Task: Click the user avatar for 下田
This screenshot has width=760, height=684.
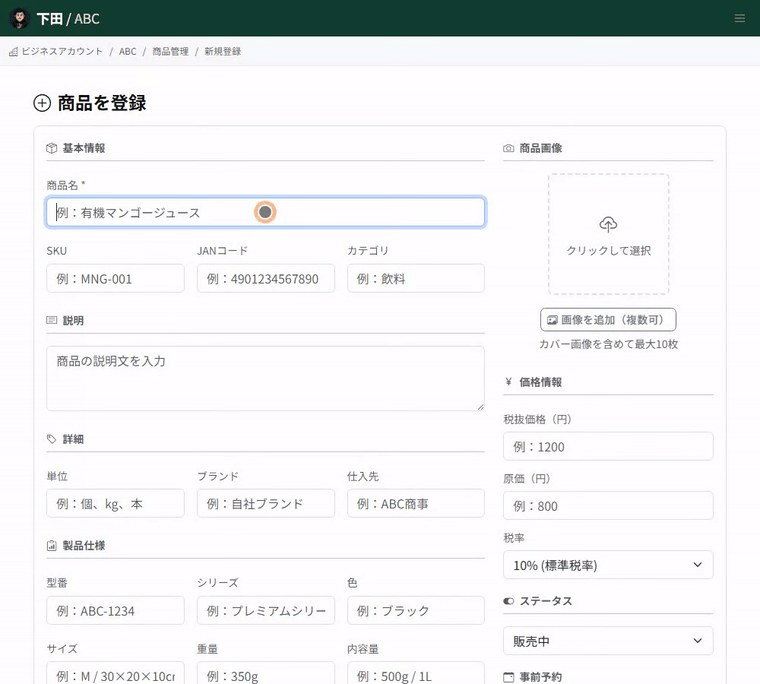Action: tap(19, 18)
